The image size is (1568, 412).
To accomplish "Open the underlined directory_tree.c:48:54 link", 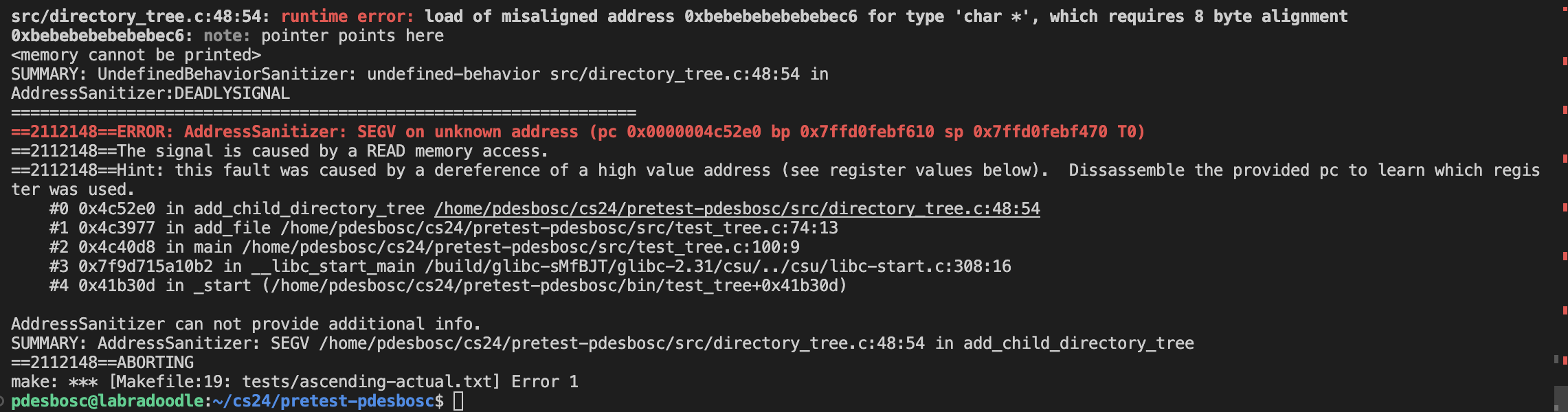I will 737,209.
